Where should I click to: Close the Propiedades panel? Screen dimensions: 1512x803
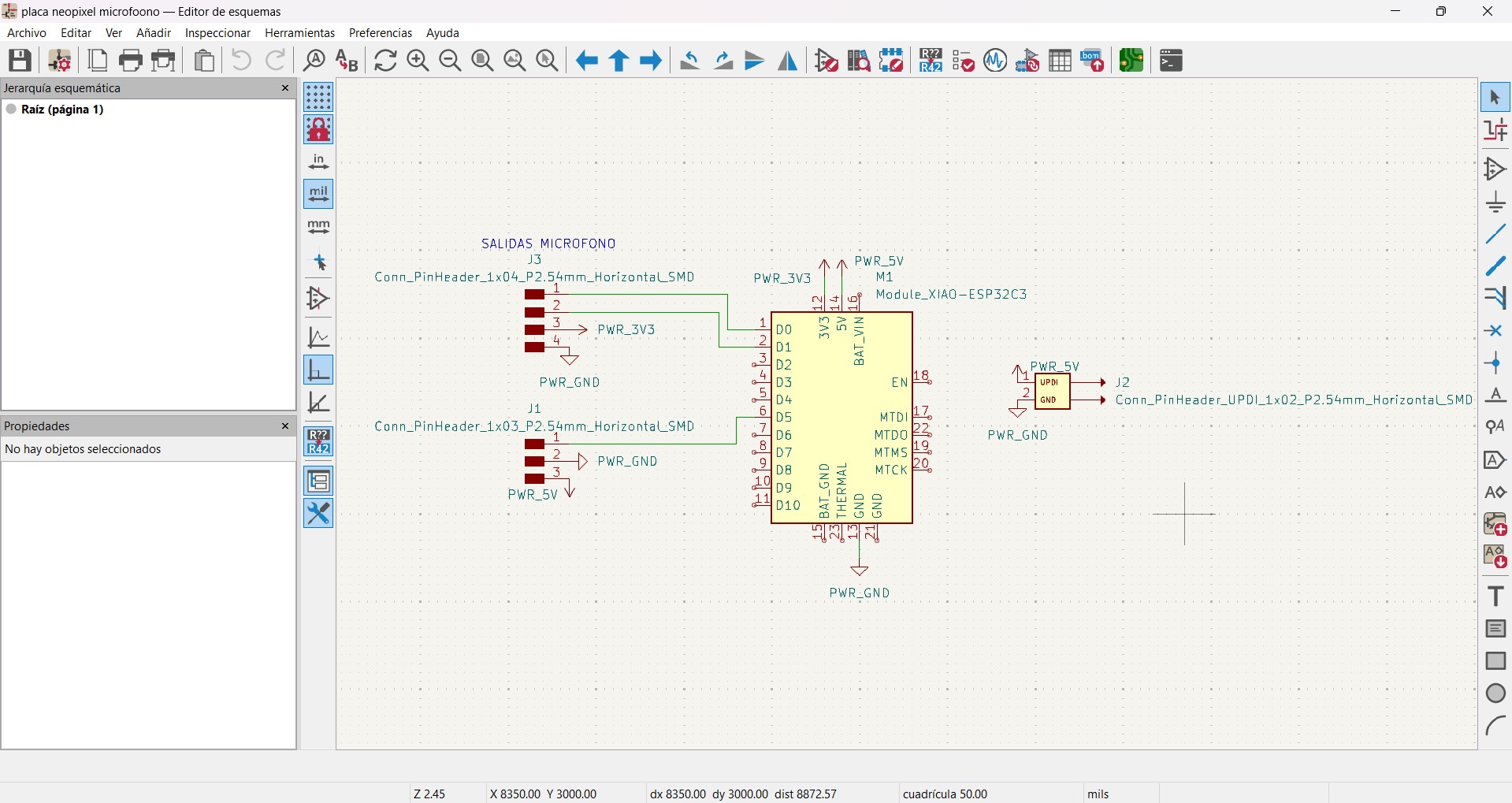pos(285,426)
